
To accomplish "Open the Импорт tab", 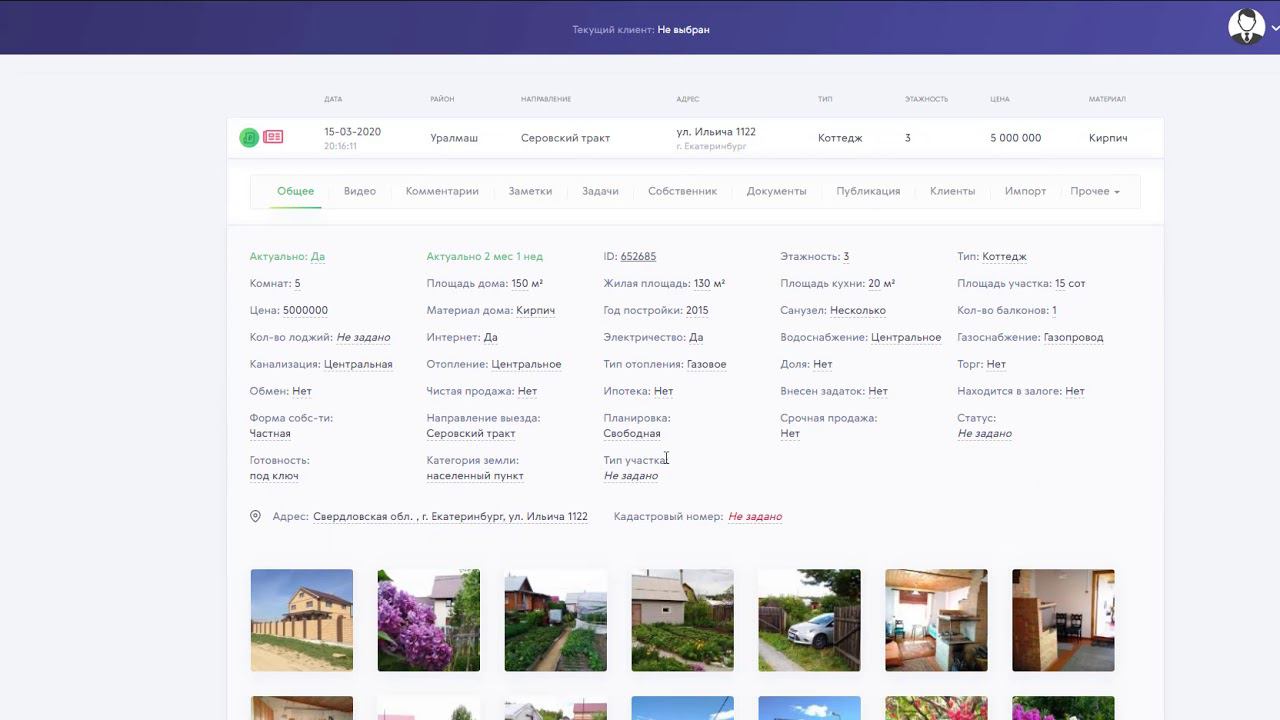I will click(1025, 191).
